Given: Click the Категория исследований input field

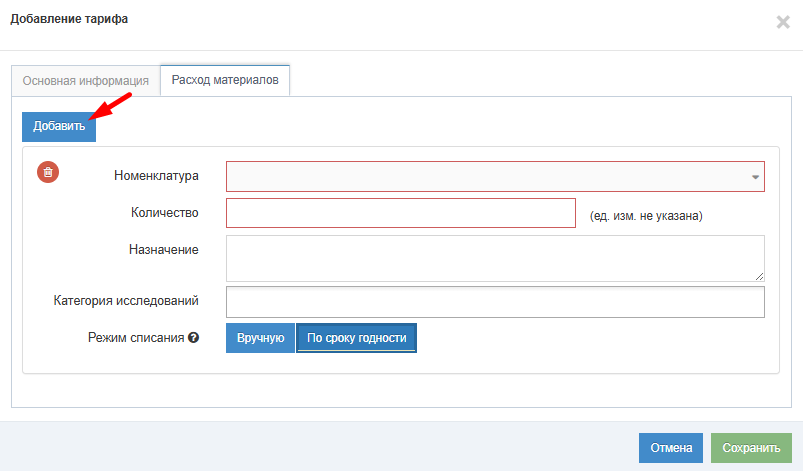Looking at the screenshot, I should [495, 301].
